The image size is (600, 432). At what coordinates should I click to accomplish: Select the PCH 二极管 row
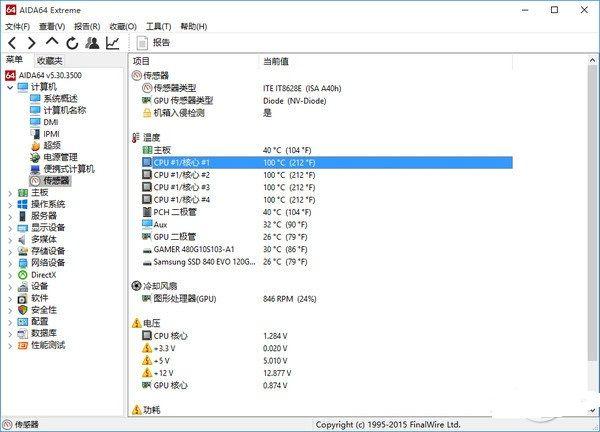coord(327,212)
